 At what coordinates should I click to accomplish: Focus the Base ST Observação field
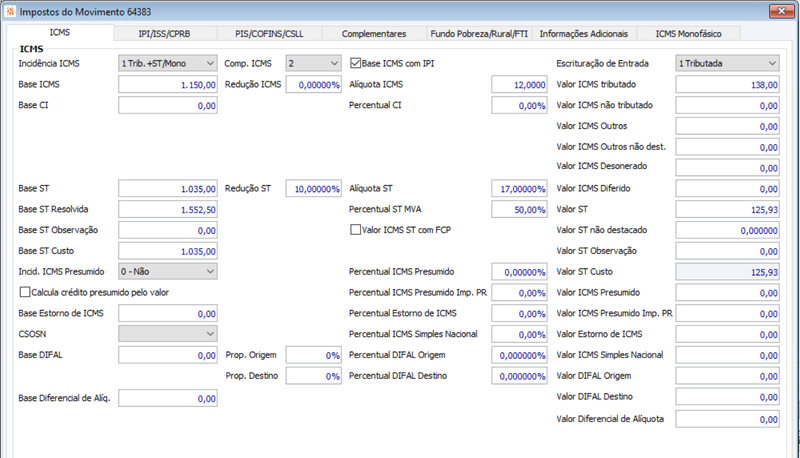click(168, 230)
